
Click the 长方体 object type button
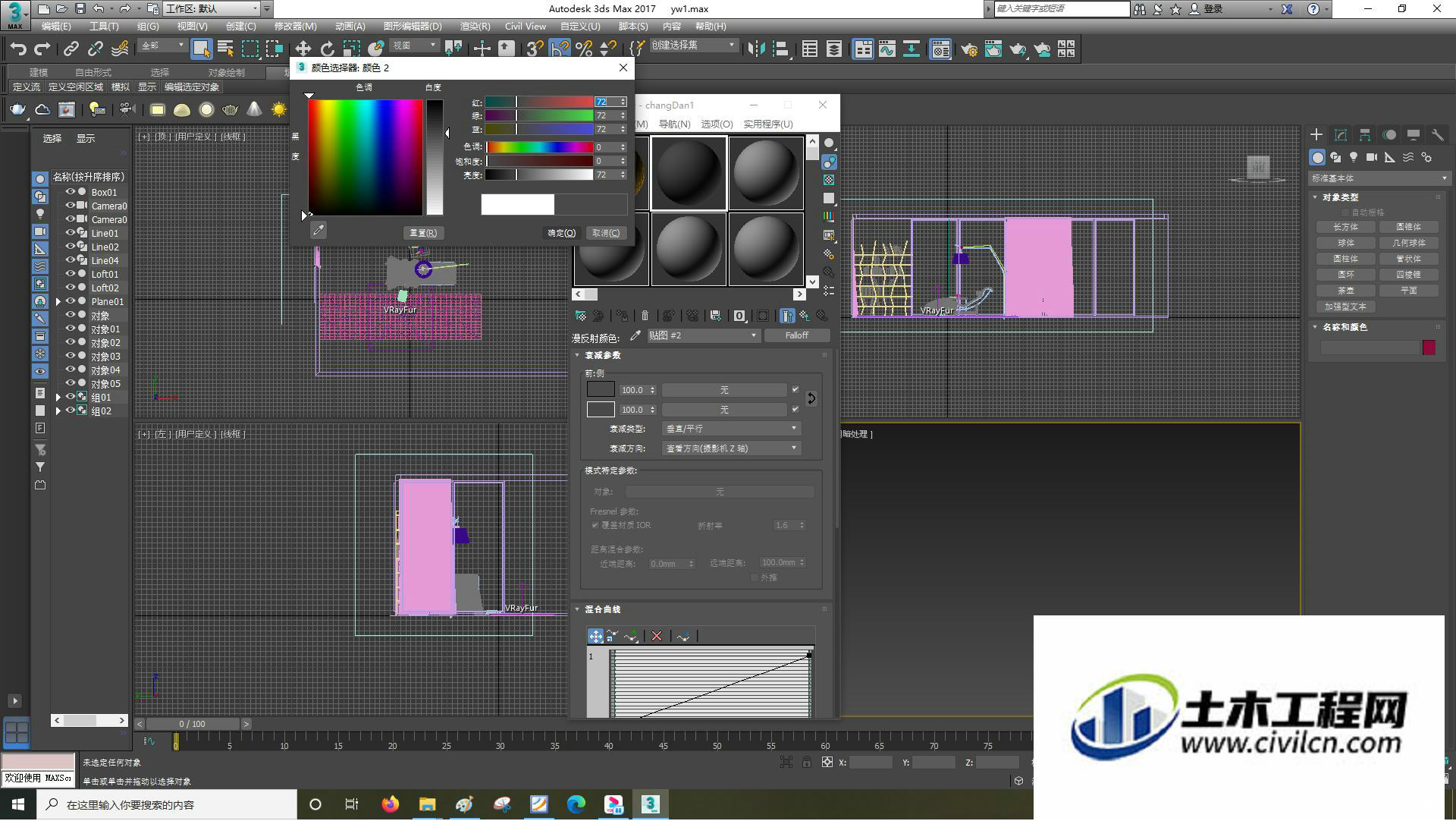tap(1346, 227)
